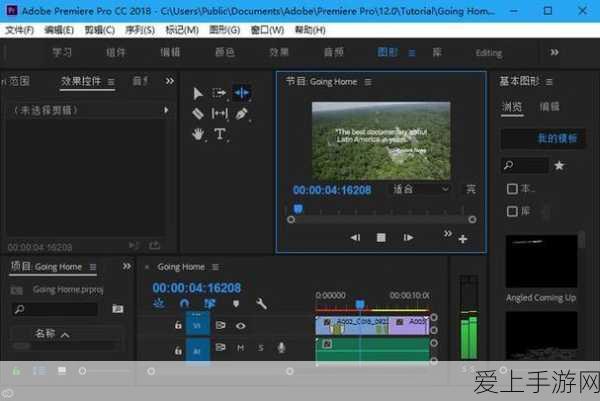Screen dimensions: 600x401
Task: Open the playback resolution dropdown beside 适合
Action: tap(470, 189)
